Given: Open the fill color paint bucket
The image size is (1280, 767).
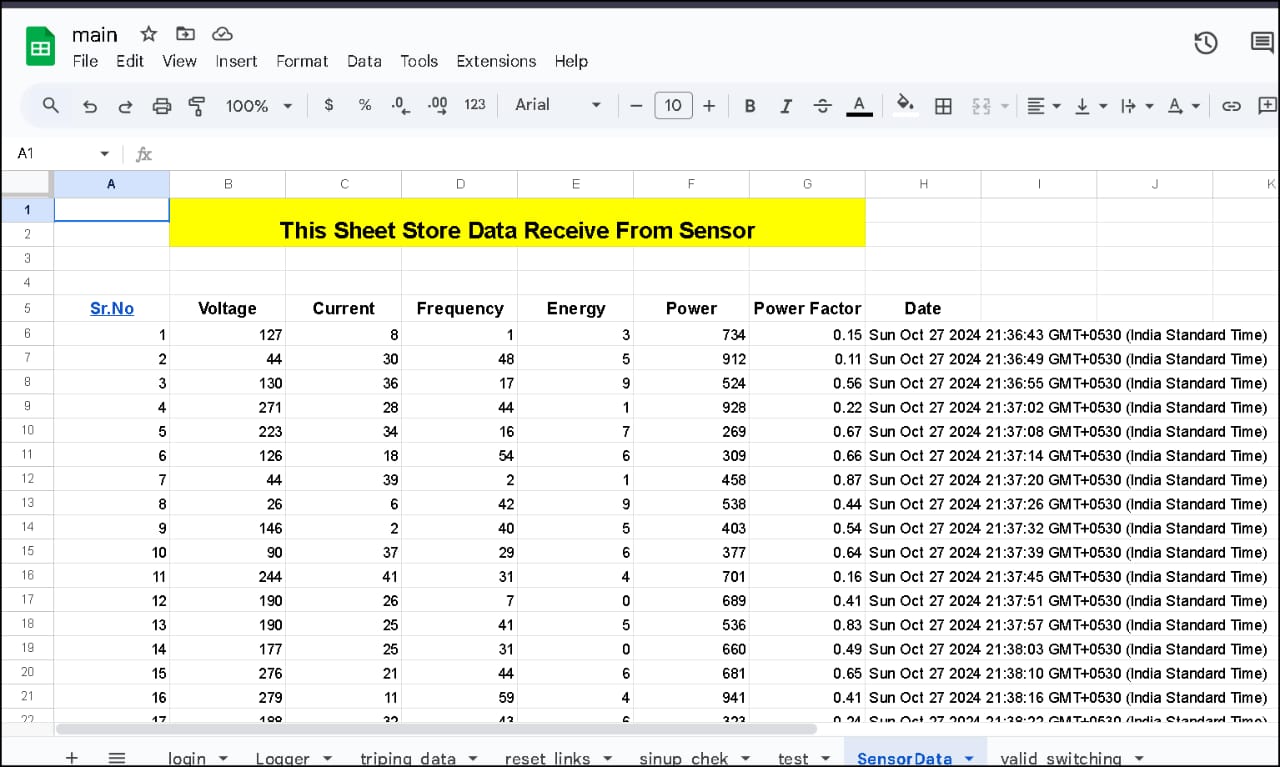Looking at the screenshot, I should click(x=905, y=104).
